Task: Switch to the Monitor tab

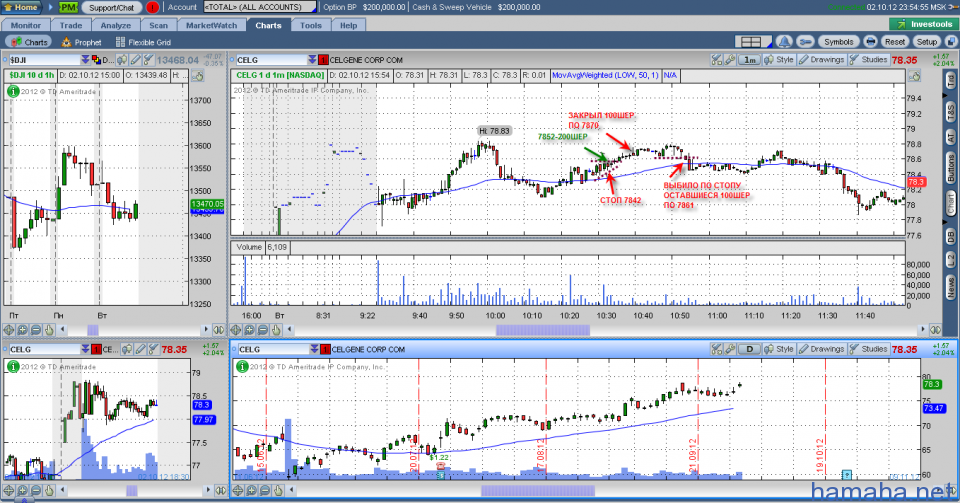Action: (26, 25)
